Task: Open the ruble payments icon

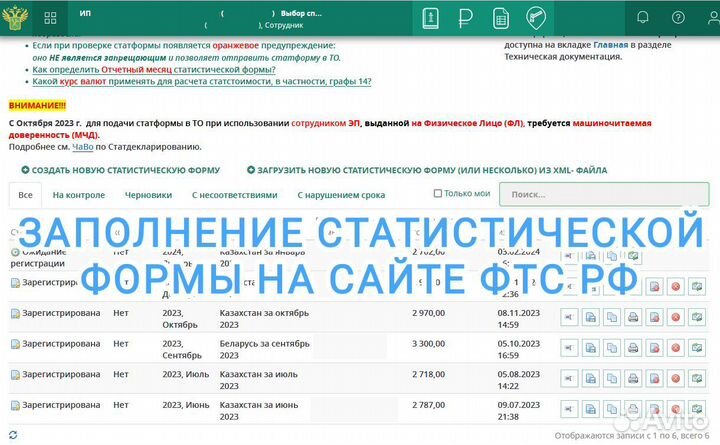Action: (465, 19)
